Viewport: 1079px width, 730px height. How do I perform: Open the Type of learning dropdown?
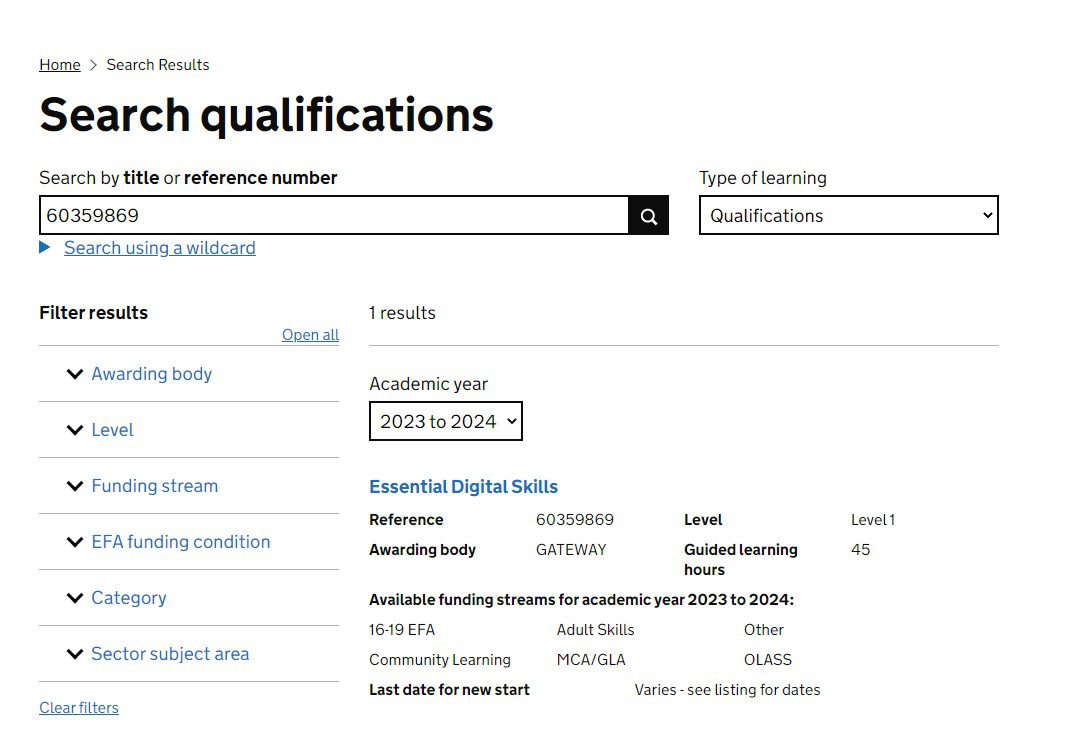(848, 215)
